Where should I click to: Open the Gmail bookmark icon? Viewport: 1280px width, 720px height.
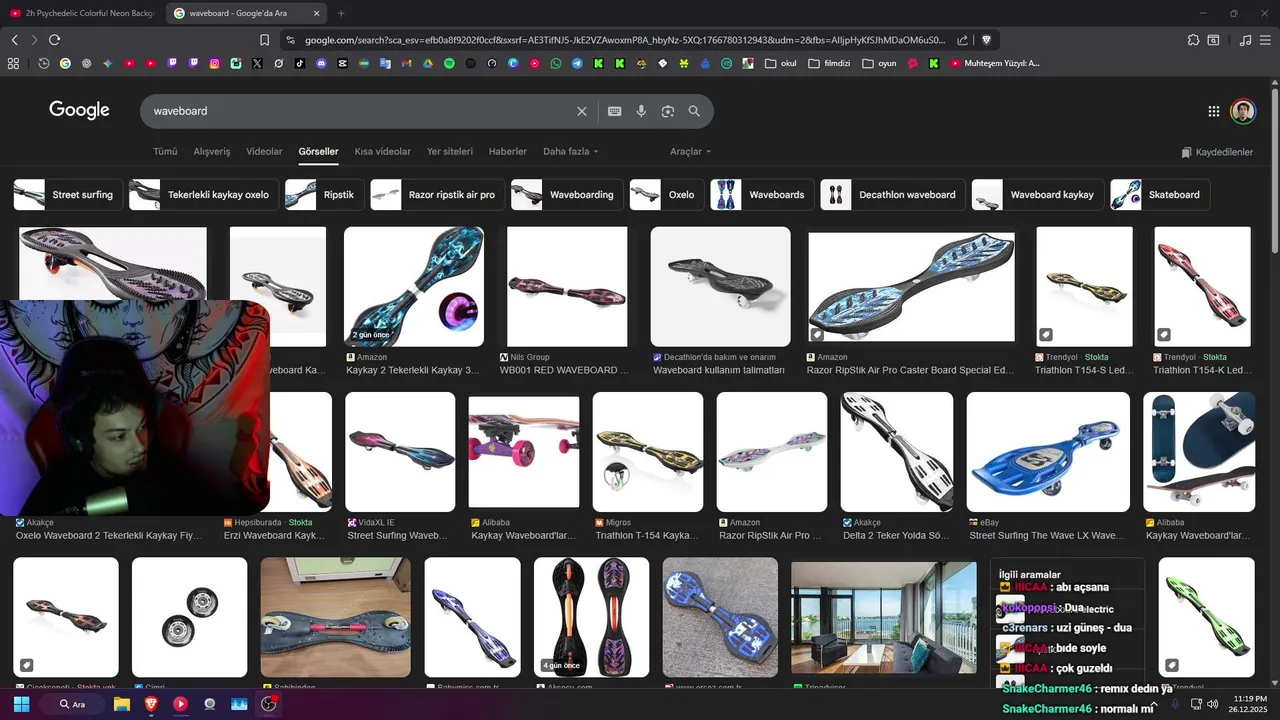(406, 63)
